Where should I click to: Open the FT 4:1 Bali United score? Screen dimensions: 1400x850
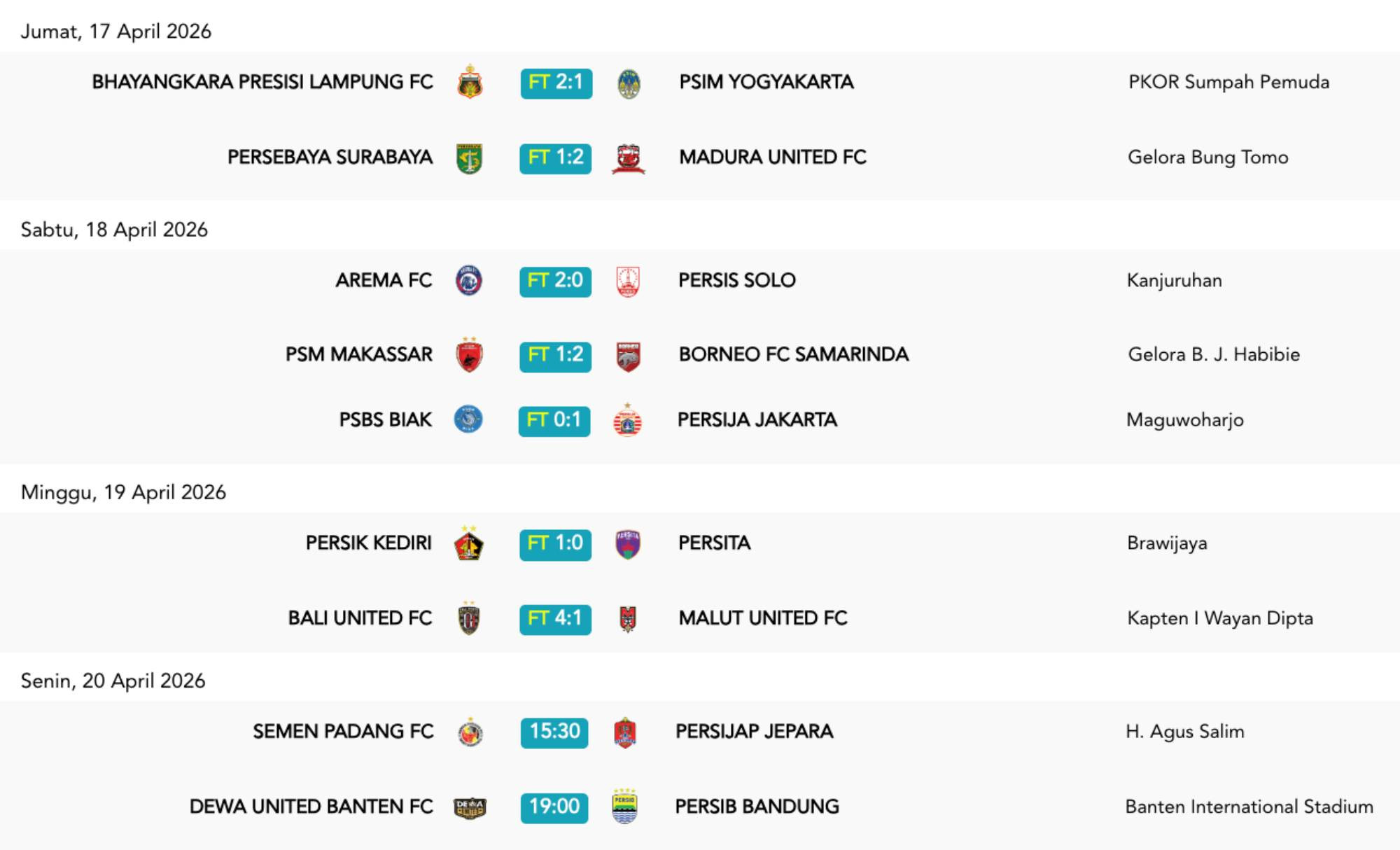click(555, 619)
